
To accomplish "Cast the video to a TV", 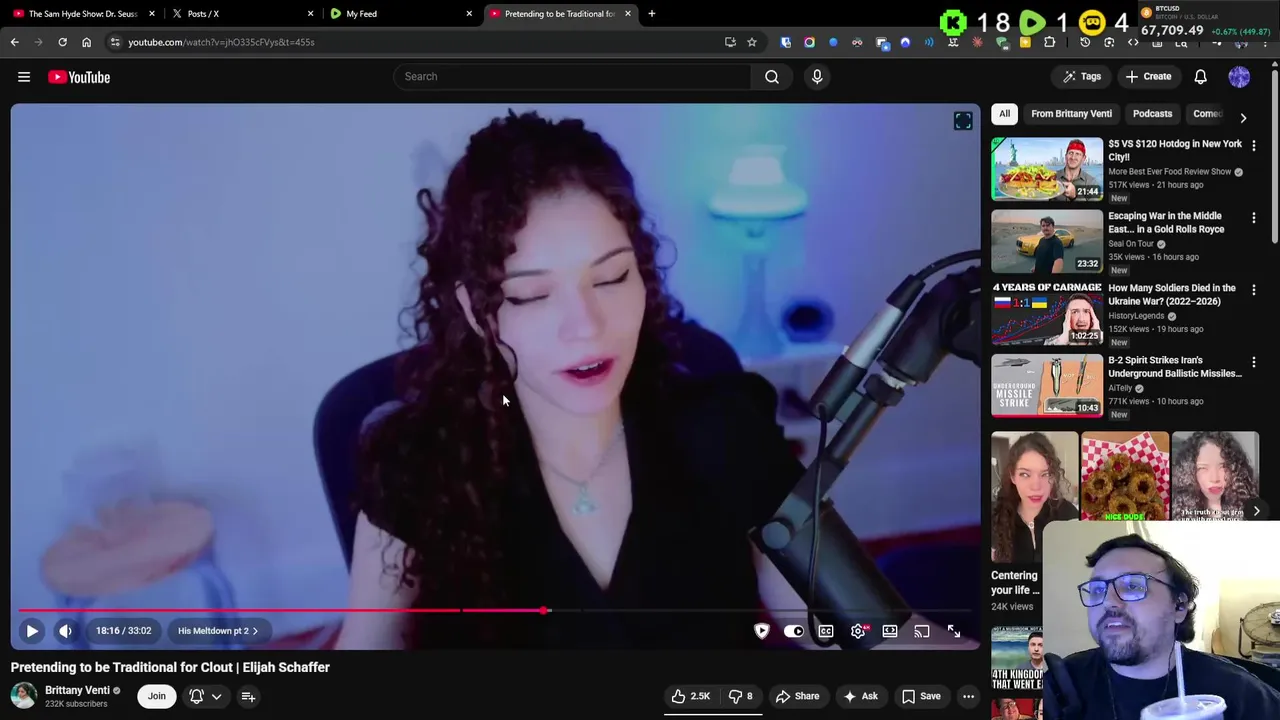I will [x=922, y=631].
